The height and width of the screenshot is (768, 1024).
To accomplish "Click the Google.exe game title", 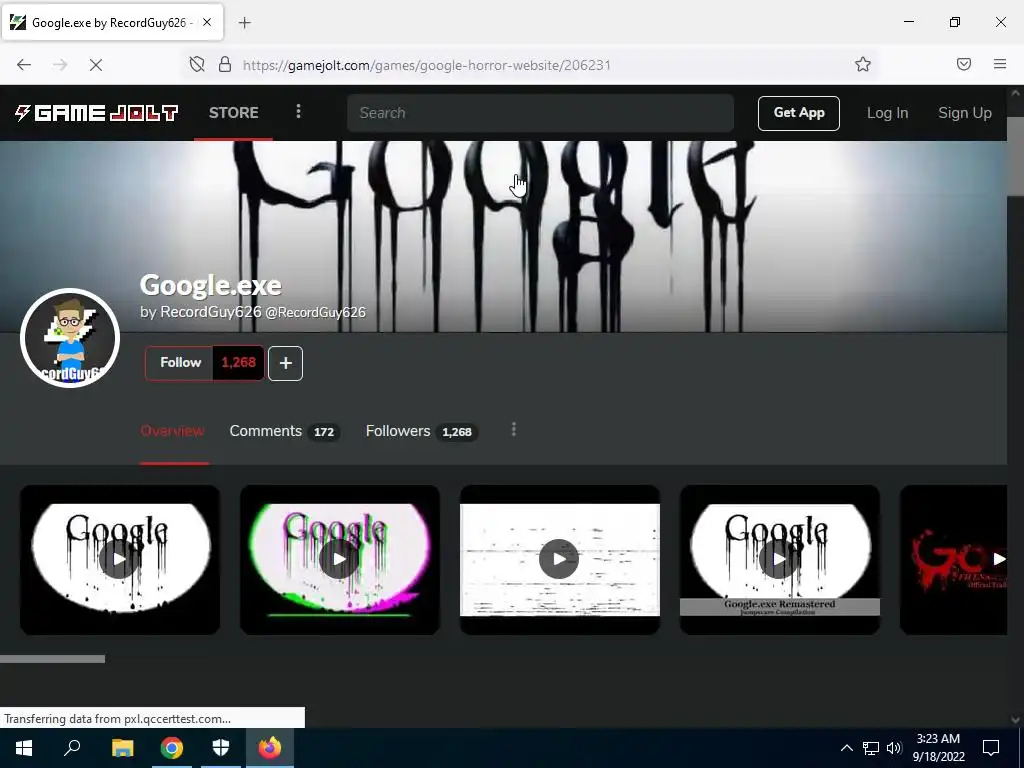I will tap(210, 285).
